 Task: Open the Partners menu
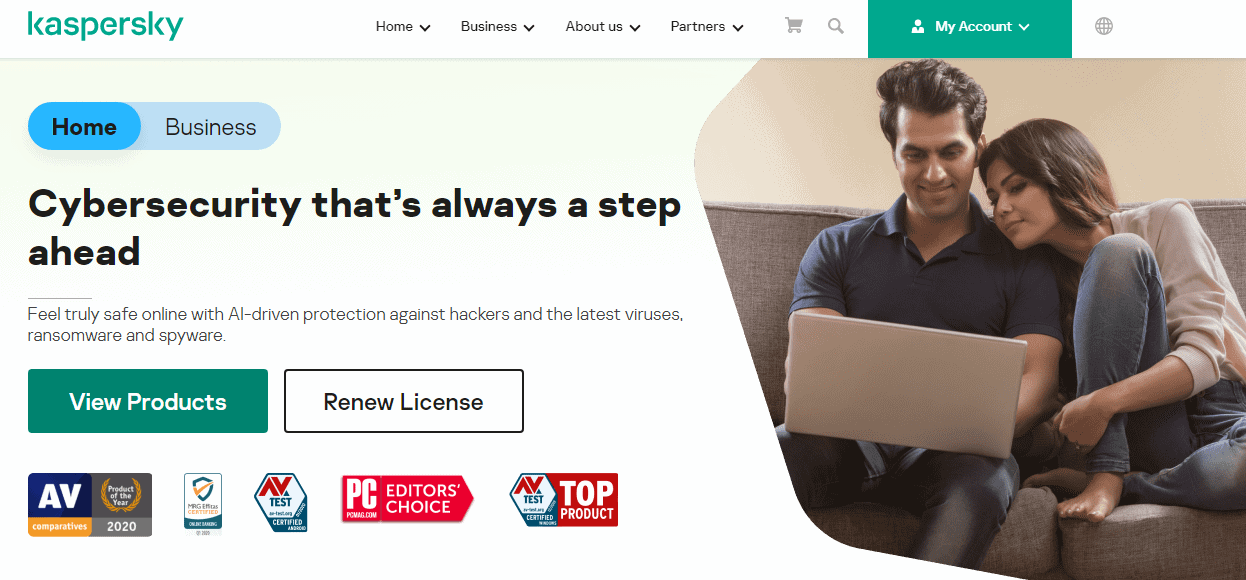(707, 27)
